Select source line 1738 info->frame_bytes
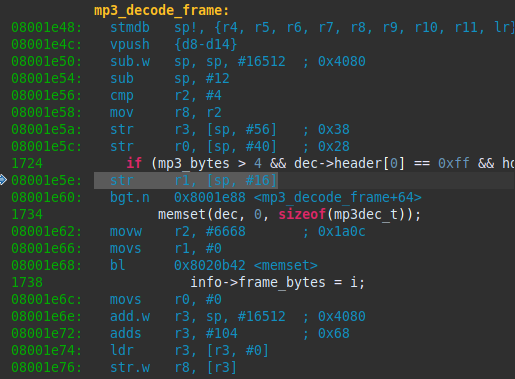This screenshot has width=515, height=379. 278,282
